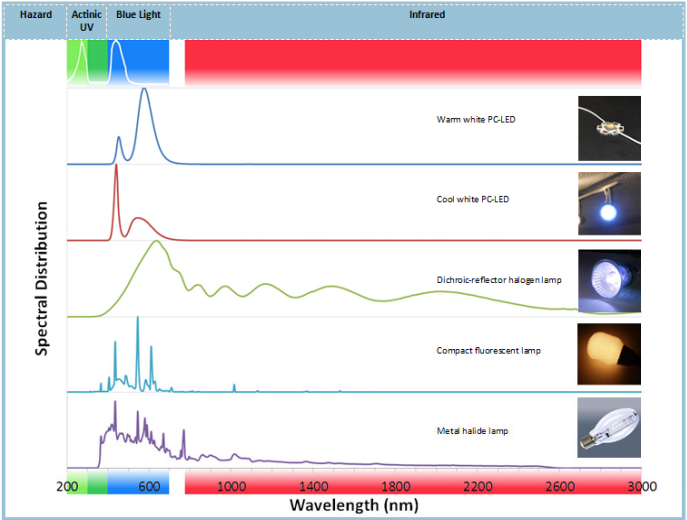The width and height of the screenshot is (687, 520).
Task: Select the metal halide lamp bulb image
Action: pyautogui.click(x=609, y=429)
